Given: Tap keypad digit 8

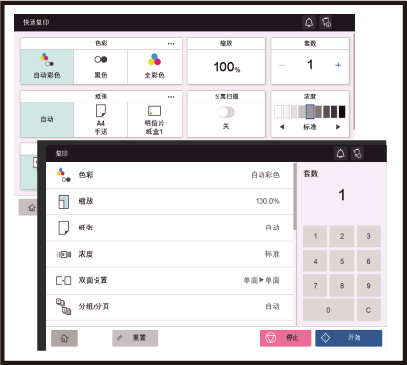Looking at the screenshot, I should [342, 286].
